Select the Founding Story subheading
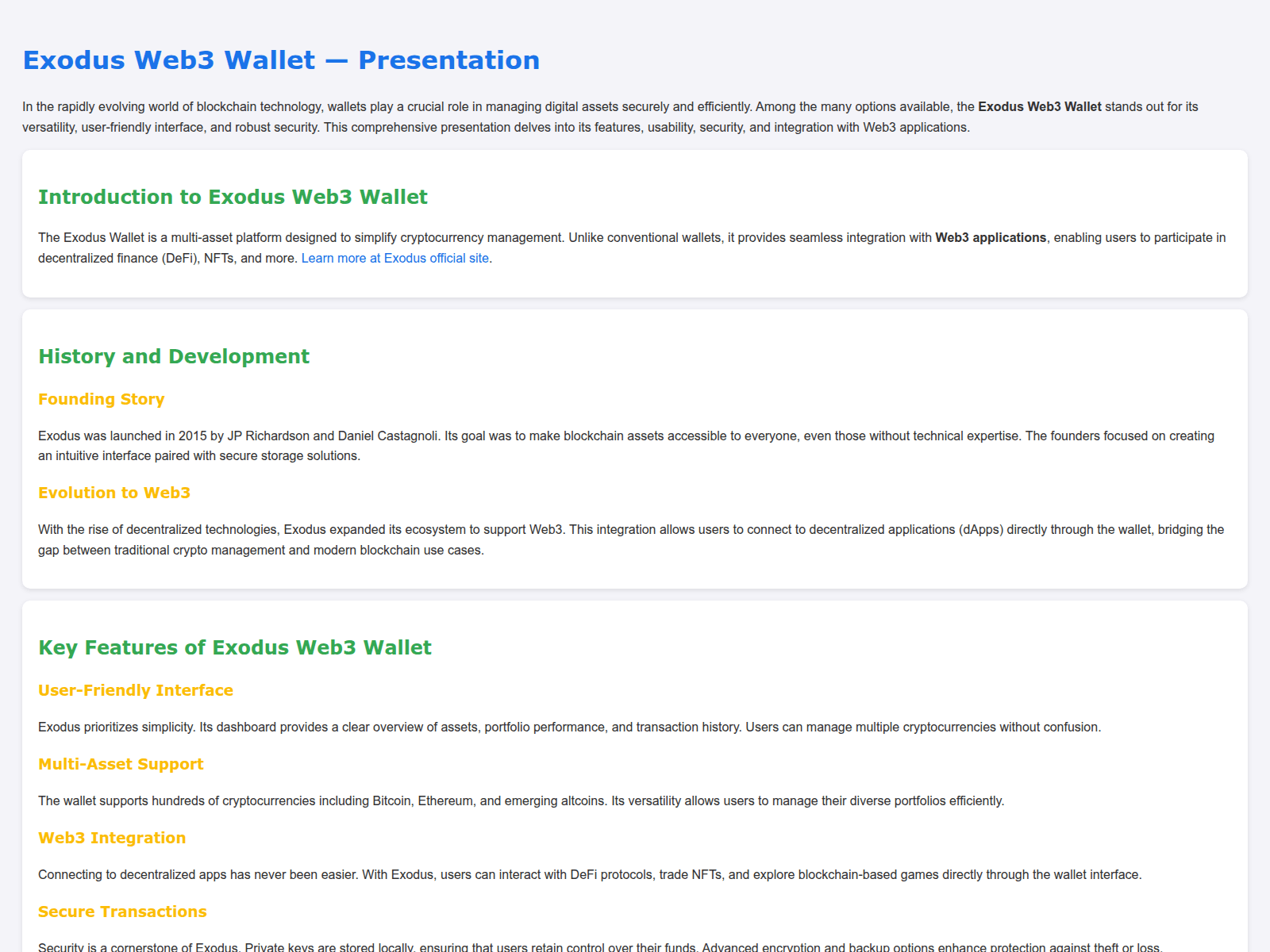The image size is (1270, 952). [101, 399]
